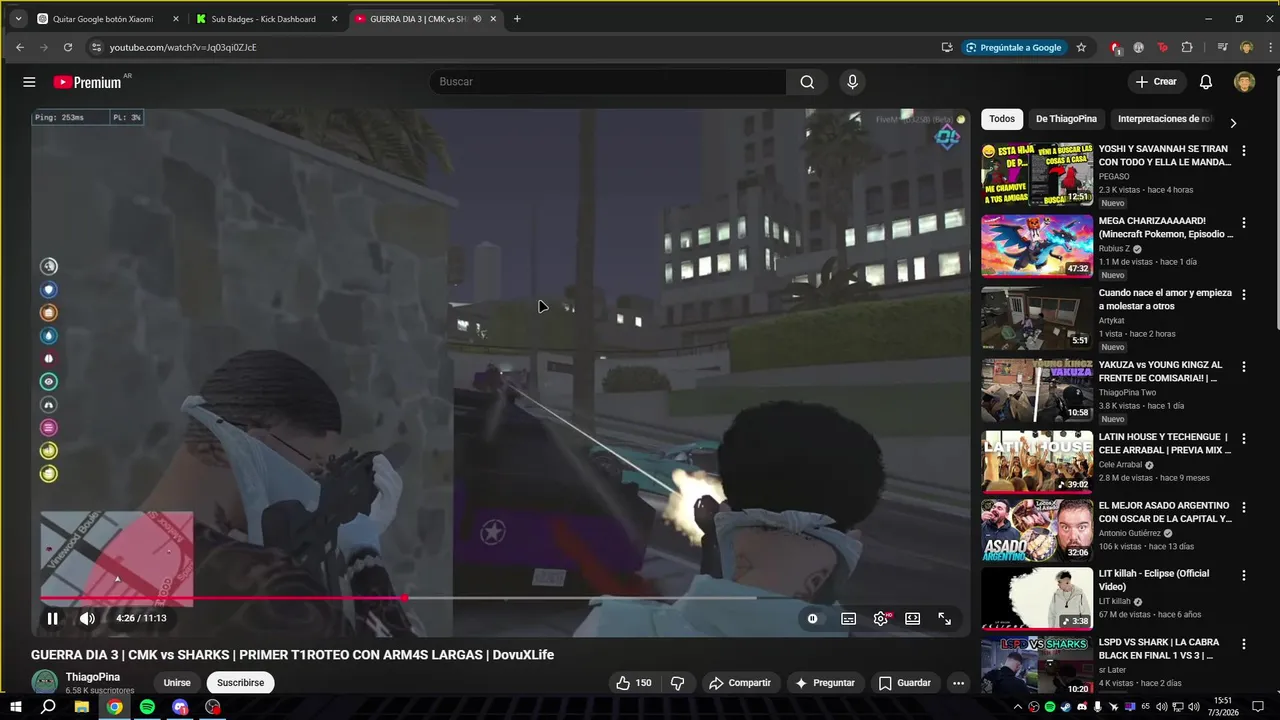Click the search magnifier button

click(807, 82)
